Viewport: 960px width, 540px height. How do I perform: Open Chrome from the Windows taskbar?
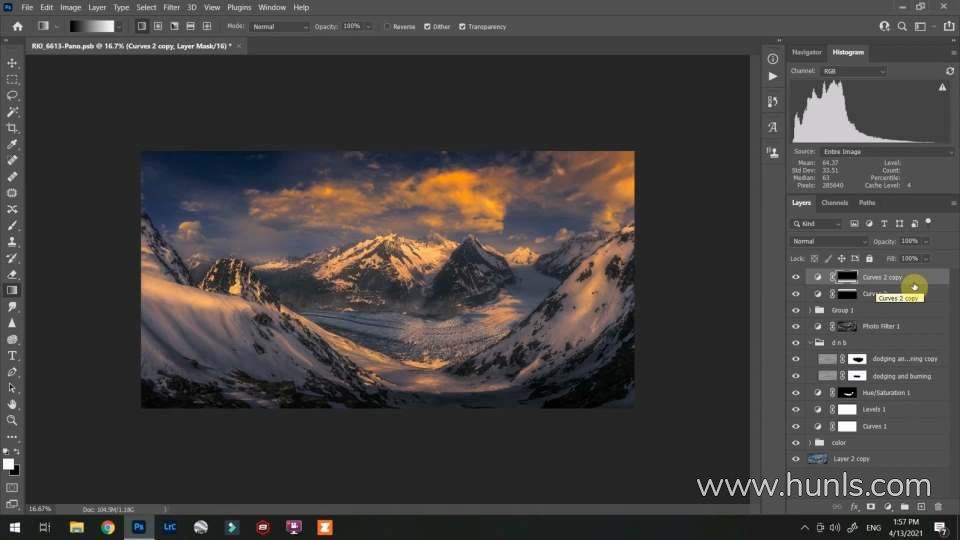click(107, 527)
